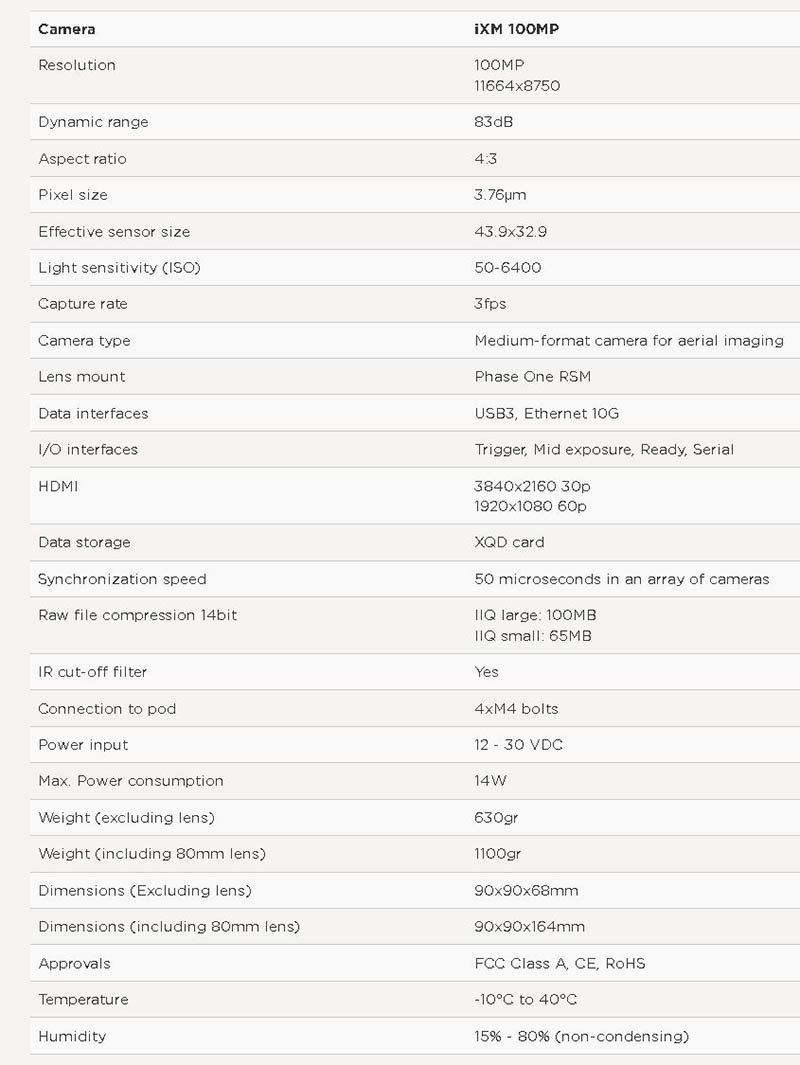Select the USB3, Ethernet 10G text

pos(547,414)
